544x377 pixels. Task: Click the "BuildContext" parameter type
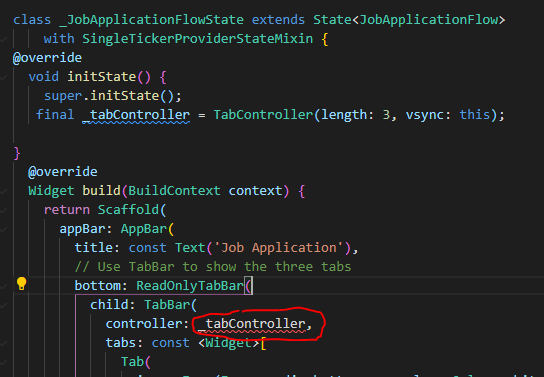coord(174,191)
